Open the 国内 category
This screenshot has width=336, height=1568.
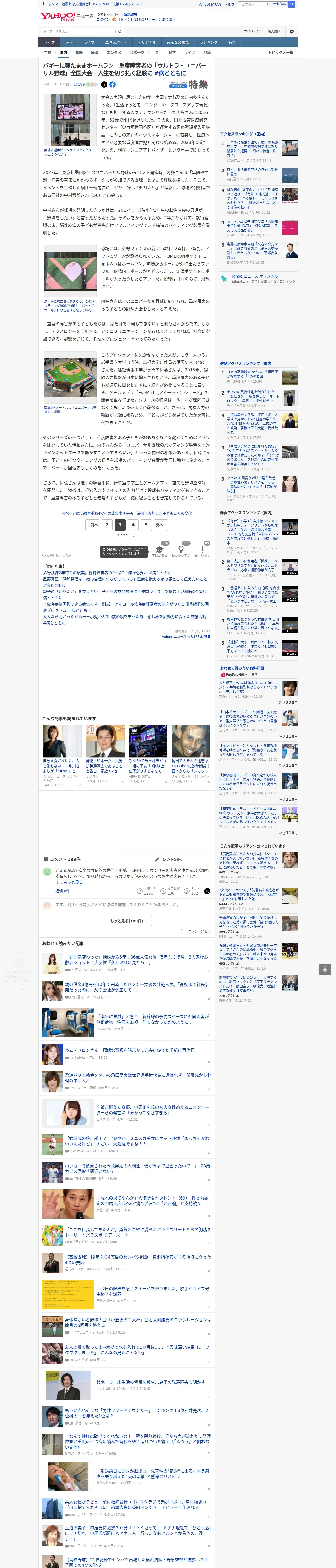[63, 52]
